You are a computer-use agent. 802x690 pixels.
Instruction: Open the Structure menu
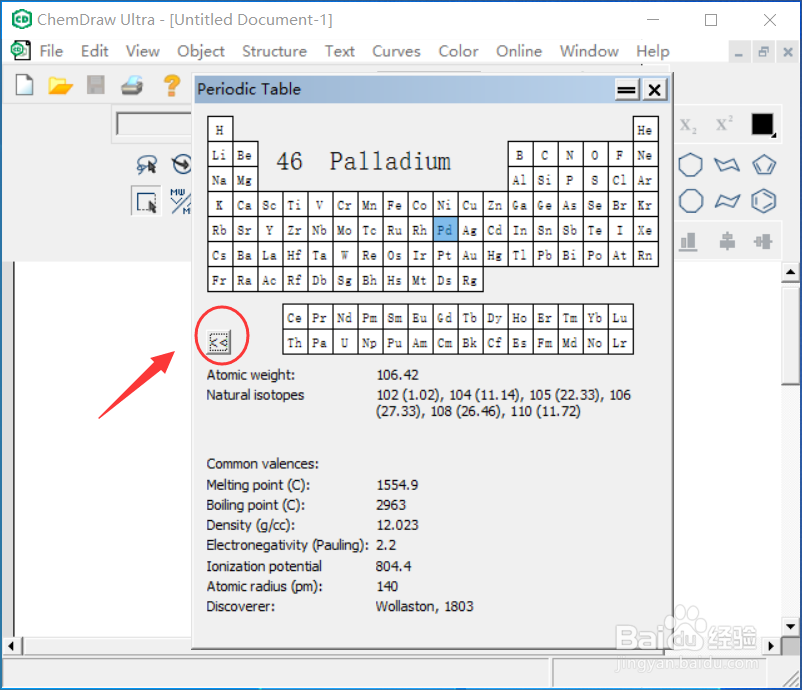[274, 51]
